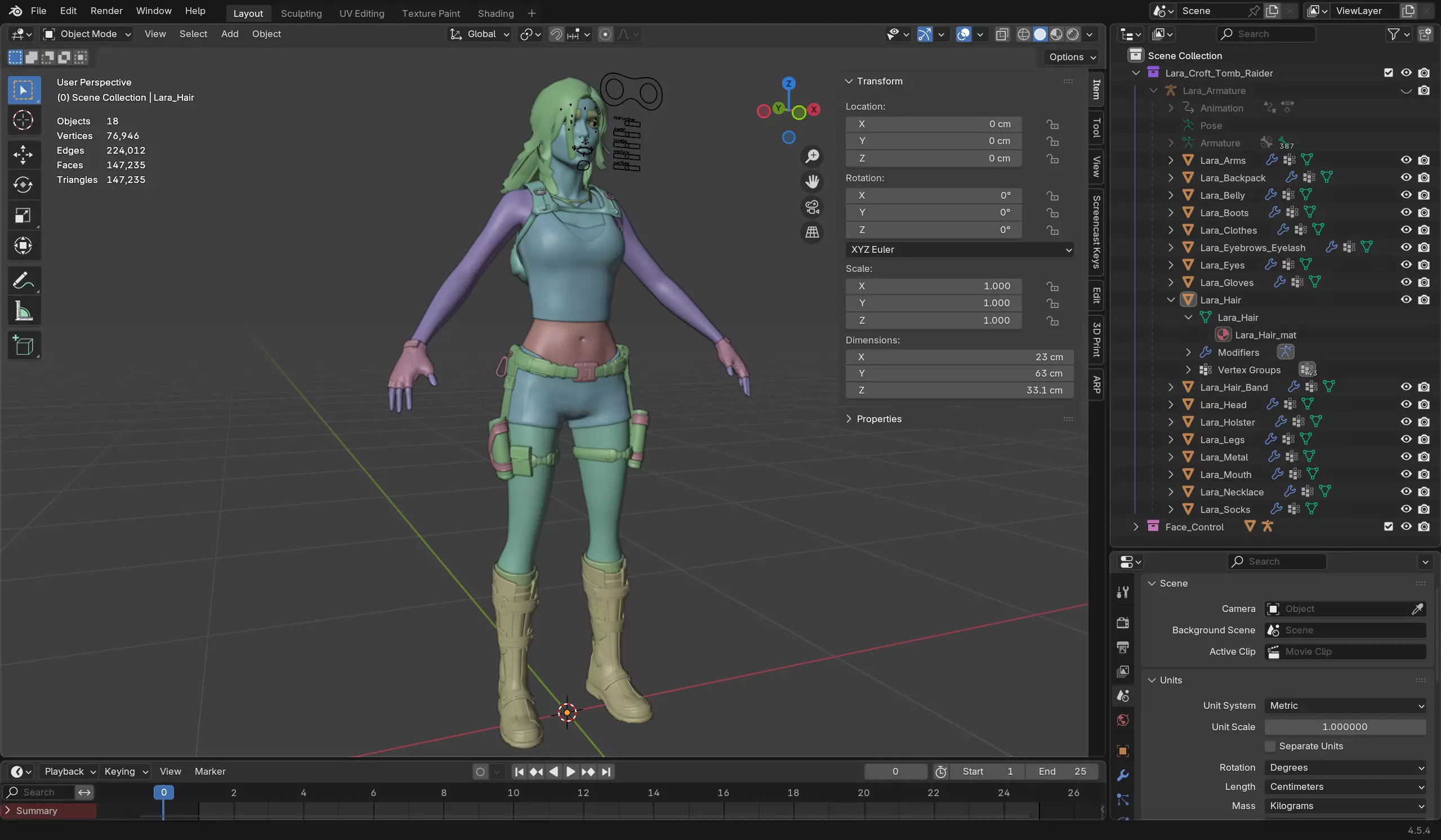Viewport: 1441px width, 840px height.
Task: Select the Cursor tool in the toolbar
Action: (x=24, y=120)
